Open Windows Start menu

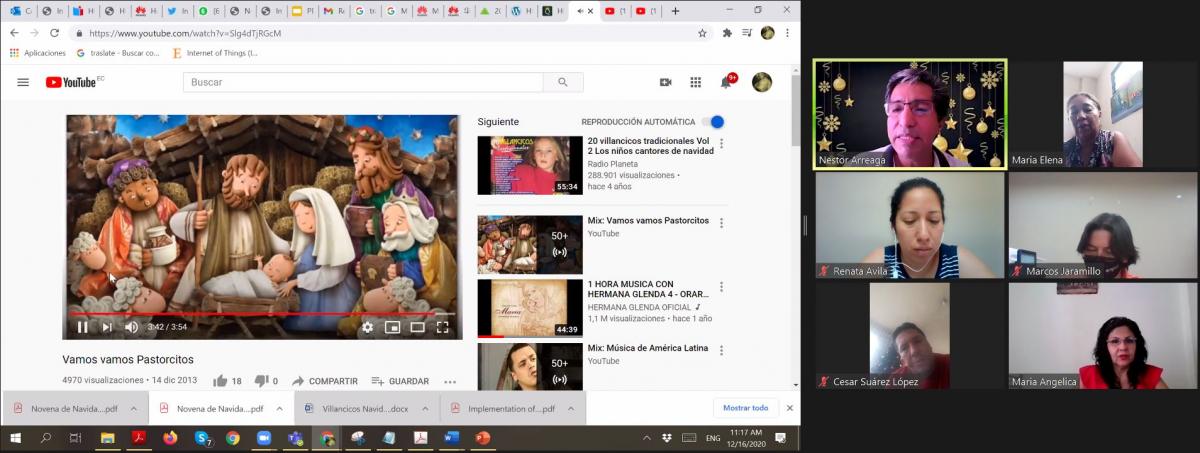(15, 438)
